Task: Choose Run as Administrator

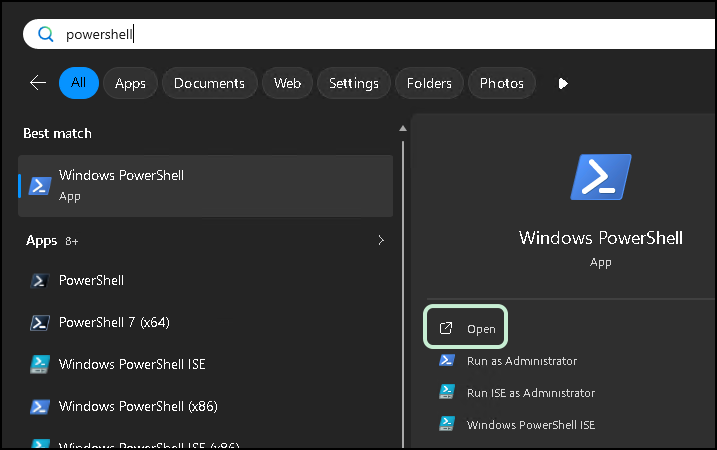Action: tap(522, 361)
